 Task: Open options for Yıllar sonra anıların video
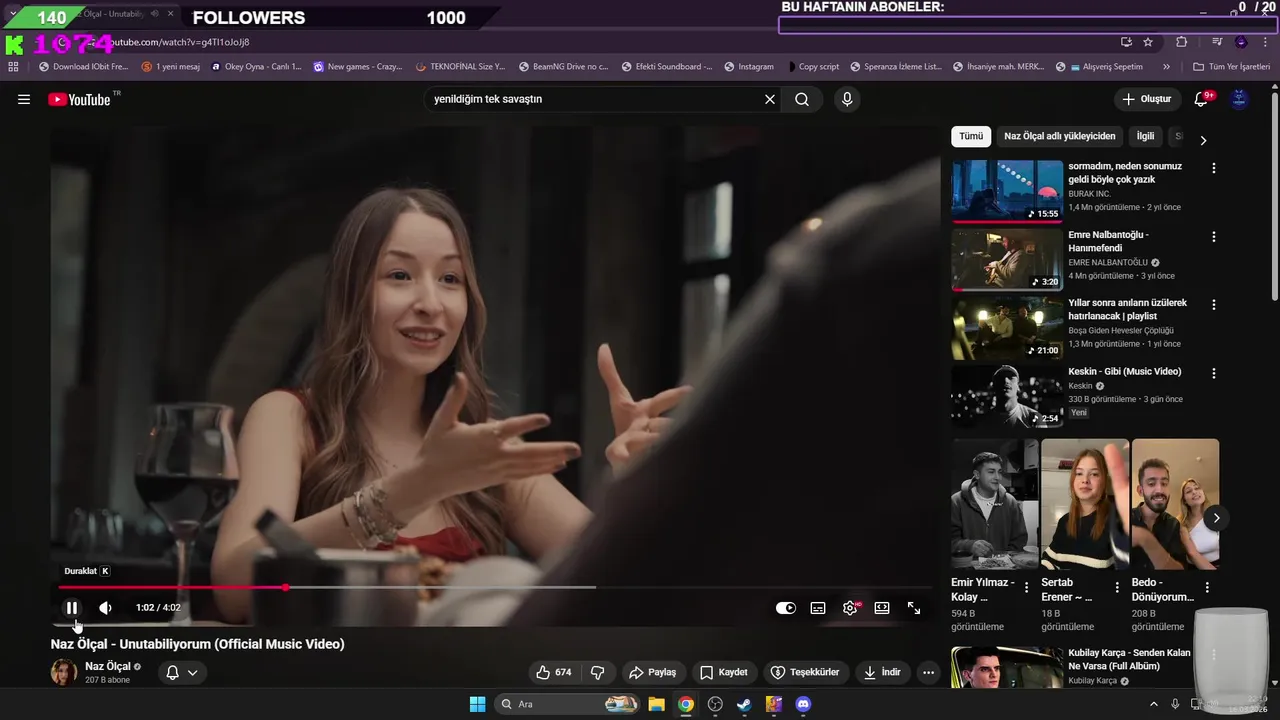1214,305
